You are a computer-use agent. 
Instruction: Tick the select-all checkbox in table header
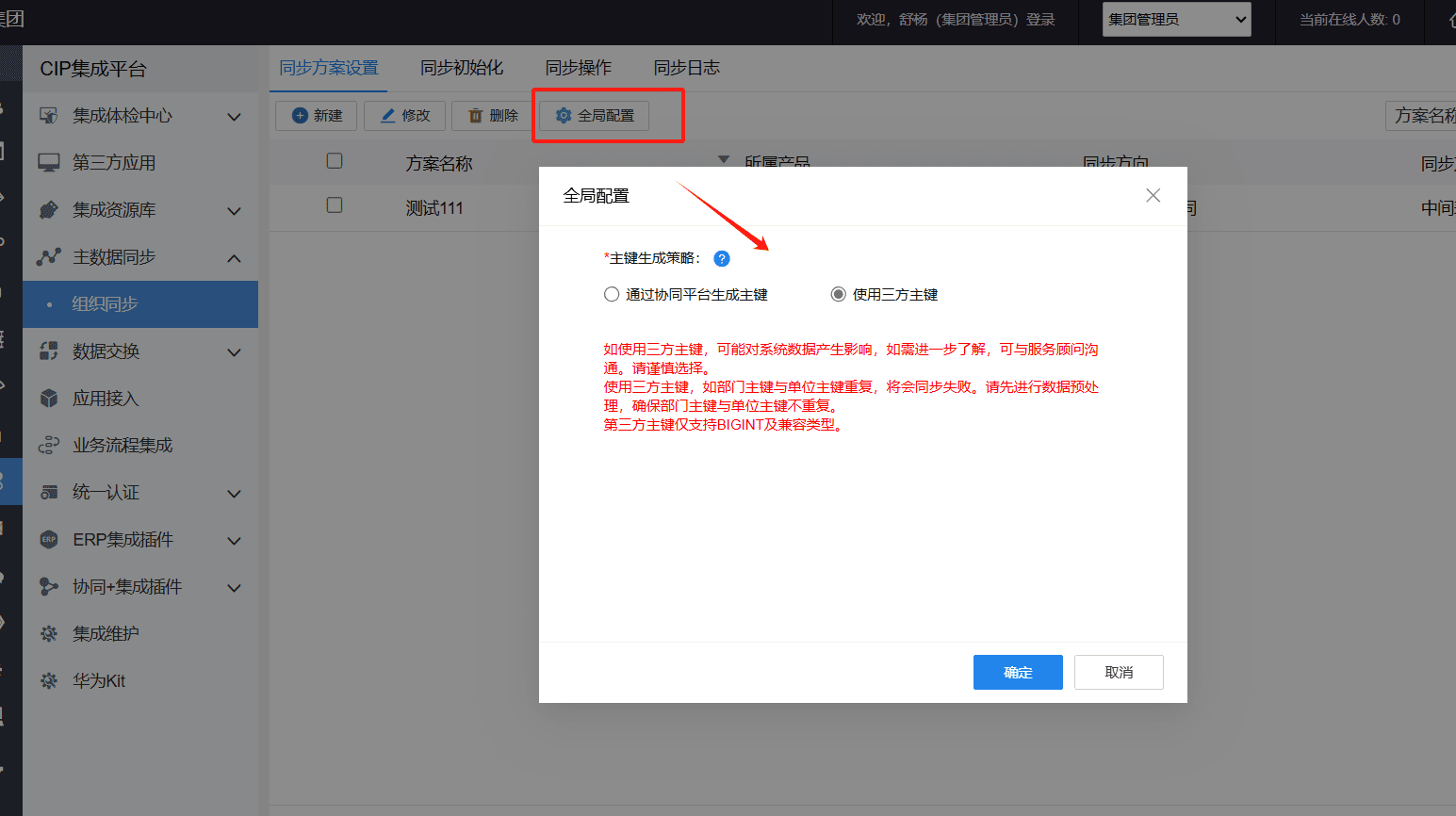coord(335,161)
